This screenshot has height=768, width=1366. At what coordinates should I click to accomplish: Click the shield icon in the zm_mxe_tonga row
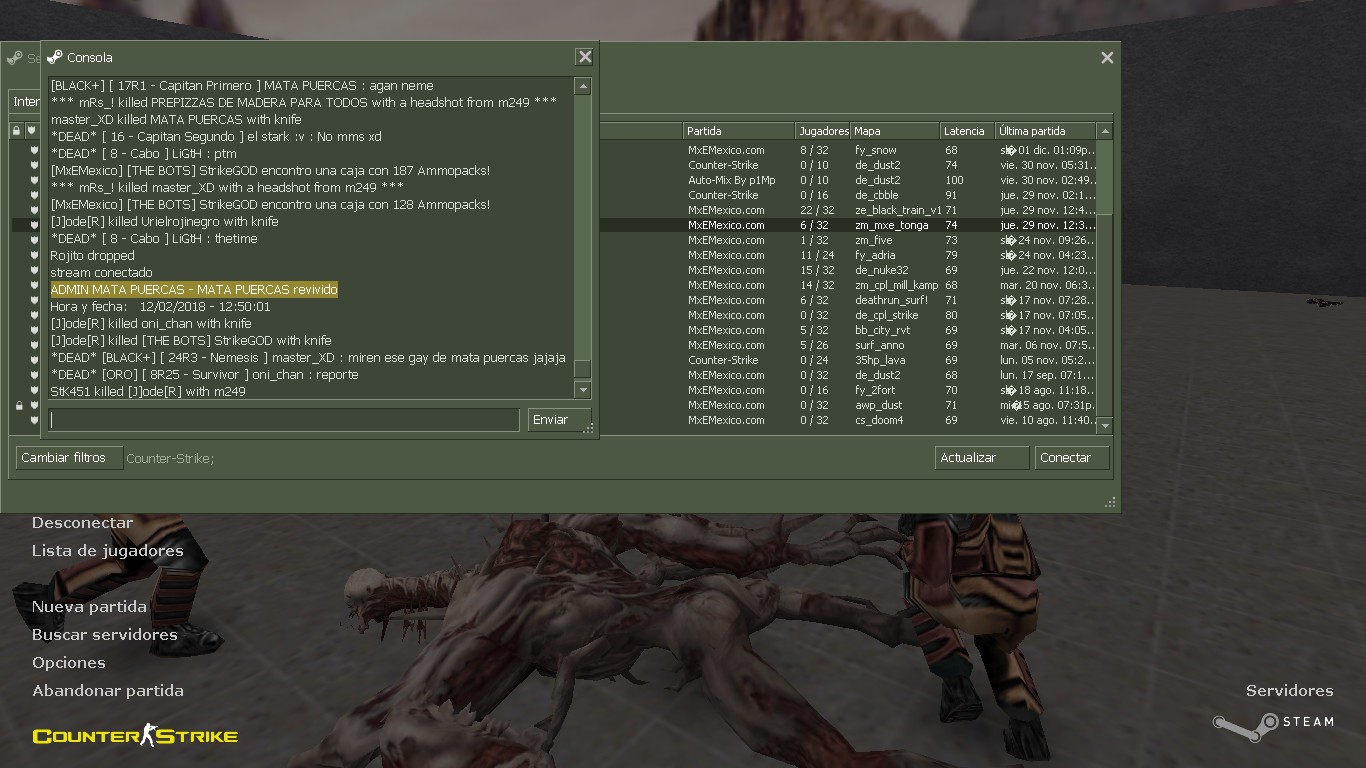[34, 225]
